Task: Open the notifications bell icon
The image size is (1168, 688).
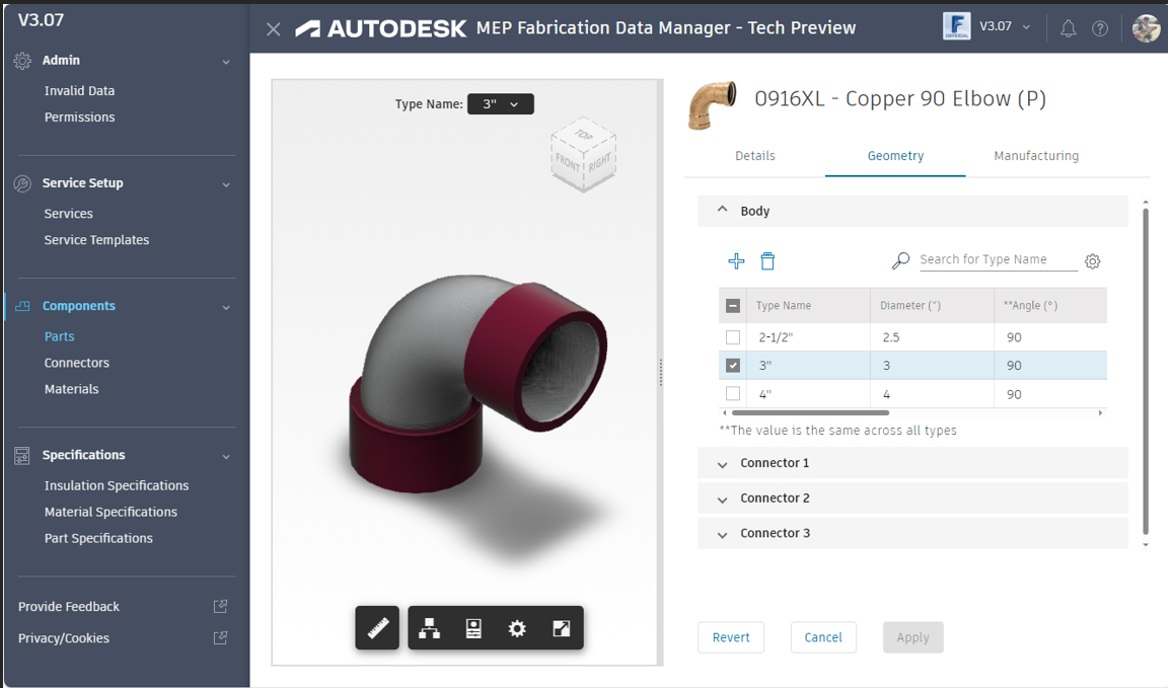Action: coord(1068,28)
